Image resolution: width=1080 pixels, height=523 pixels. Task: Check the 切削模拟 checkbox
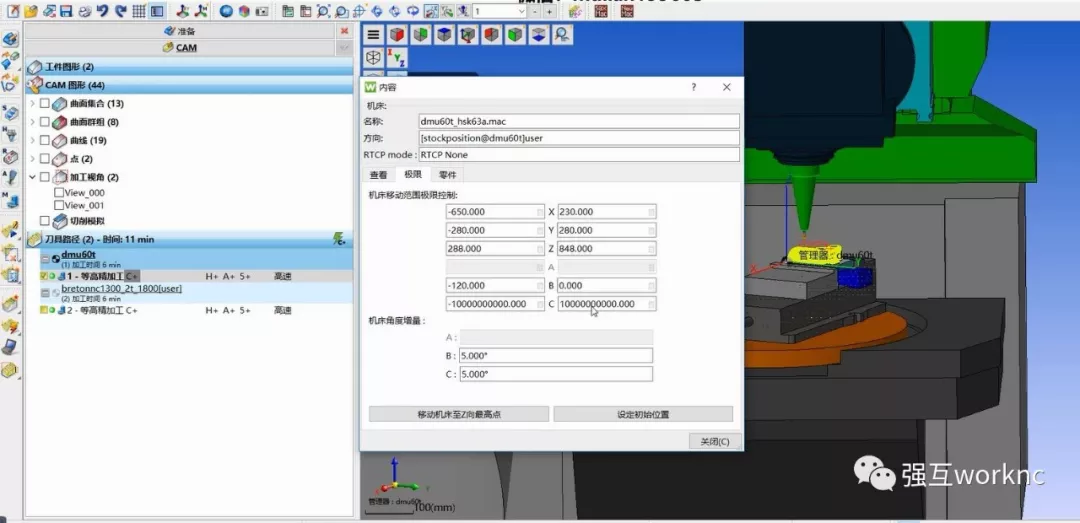tap(45, 221)
